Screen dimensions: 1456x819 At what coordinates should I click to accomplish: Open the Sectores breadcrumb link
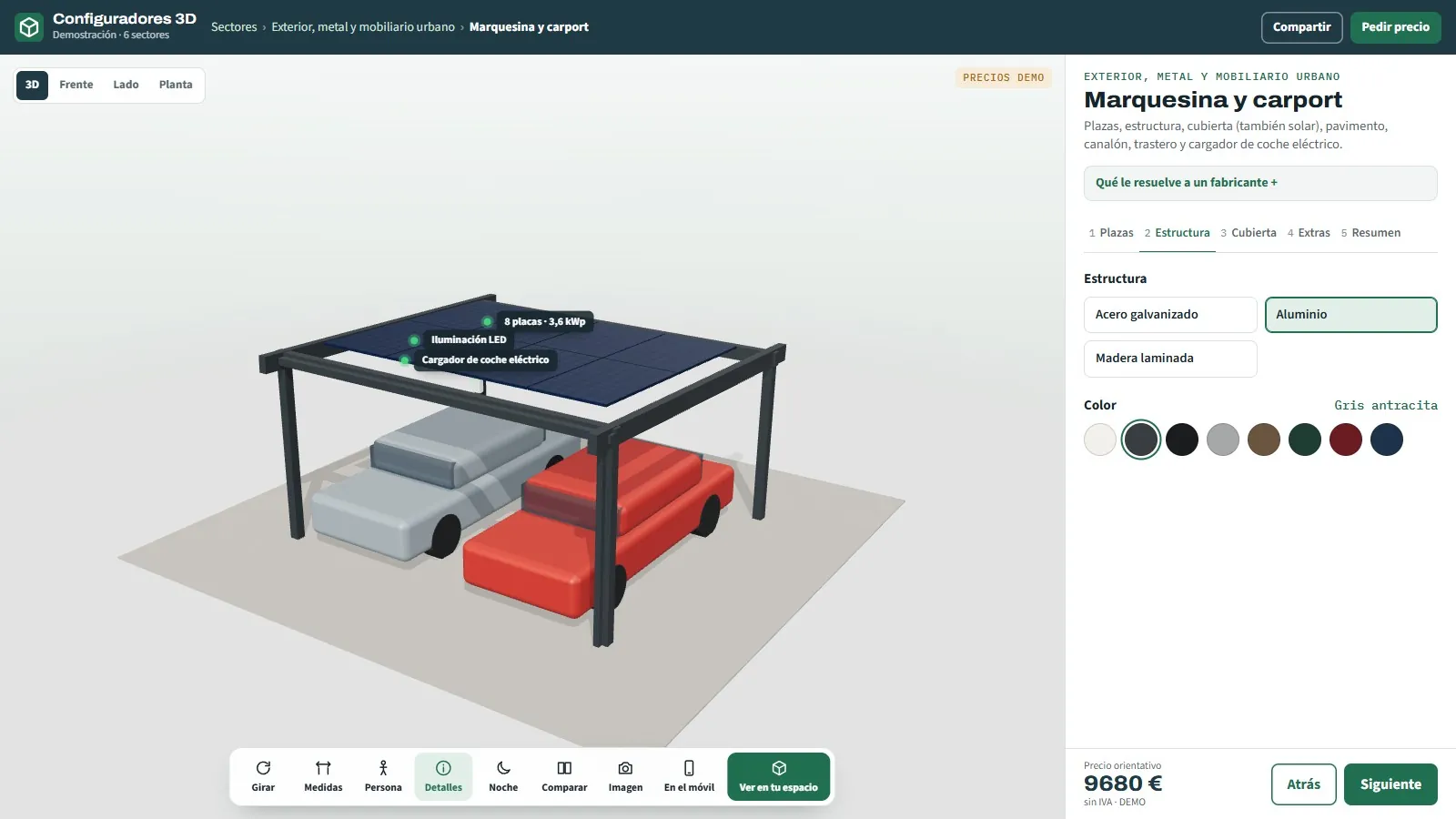click(x=234, y=27)
